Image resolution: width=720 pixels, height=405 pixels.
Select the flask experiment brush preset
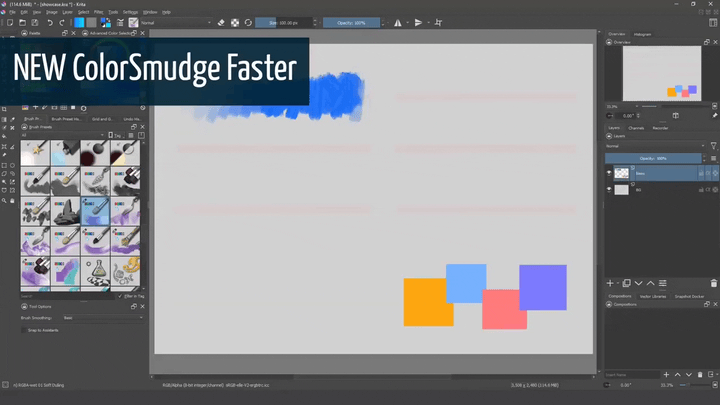(95, 270)
